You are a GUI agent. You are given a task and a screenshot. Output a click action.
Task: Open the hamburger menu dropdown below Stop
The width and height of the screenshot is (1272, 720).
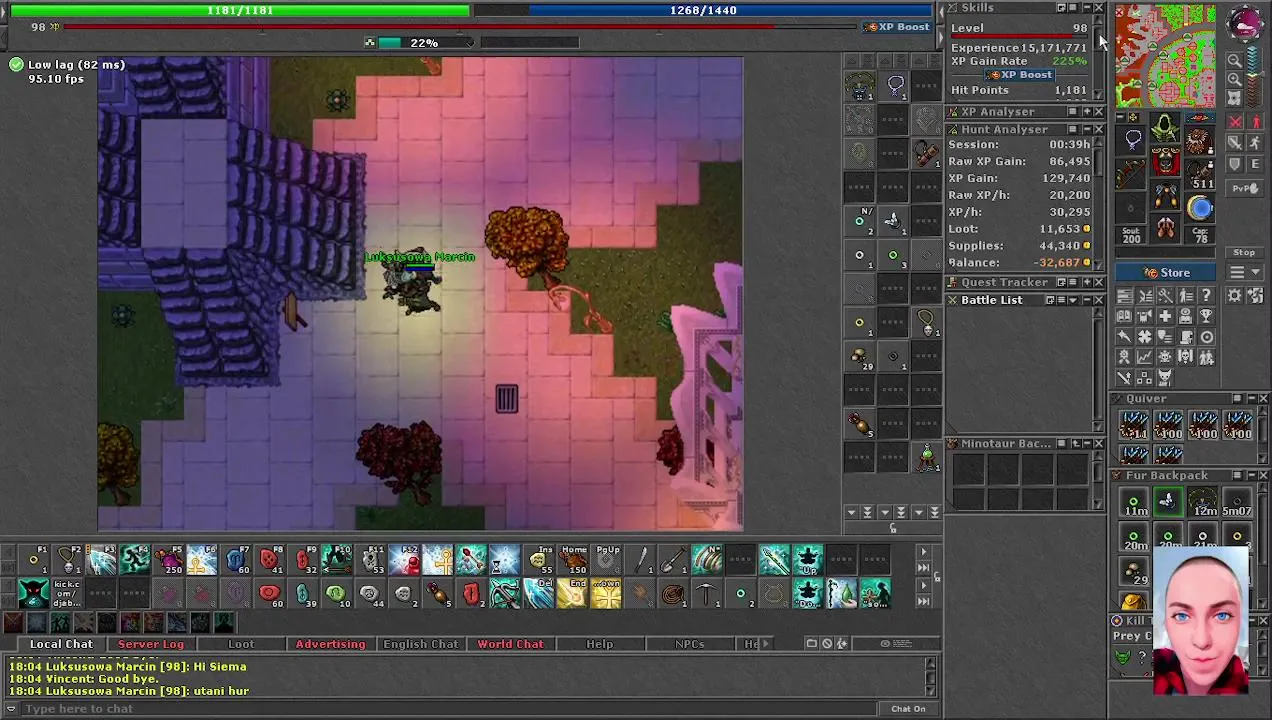[1244, 272]
